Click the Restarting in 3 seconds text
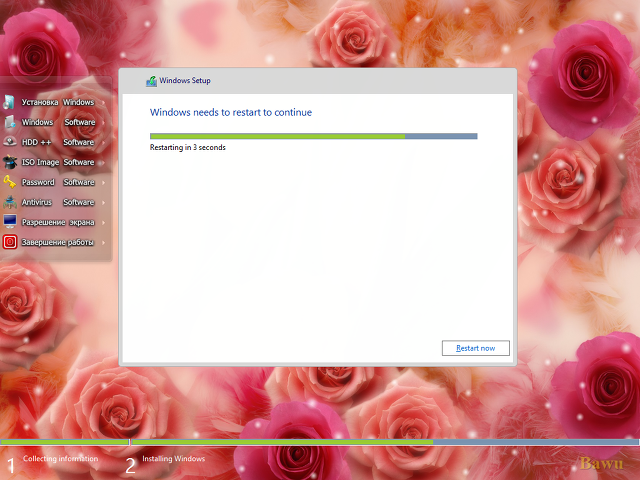Image resolution: width=640 pixels, height=480 pixels. (x=187, y=147)
